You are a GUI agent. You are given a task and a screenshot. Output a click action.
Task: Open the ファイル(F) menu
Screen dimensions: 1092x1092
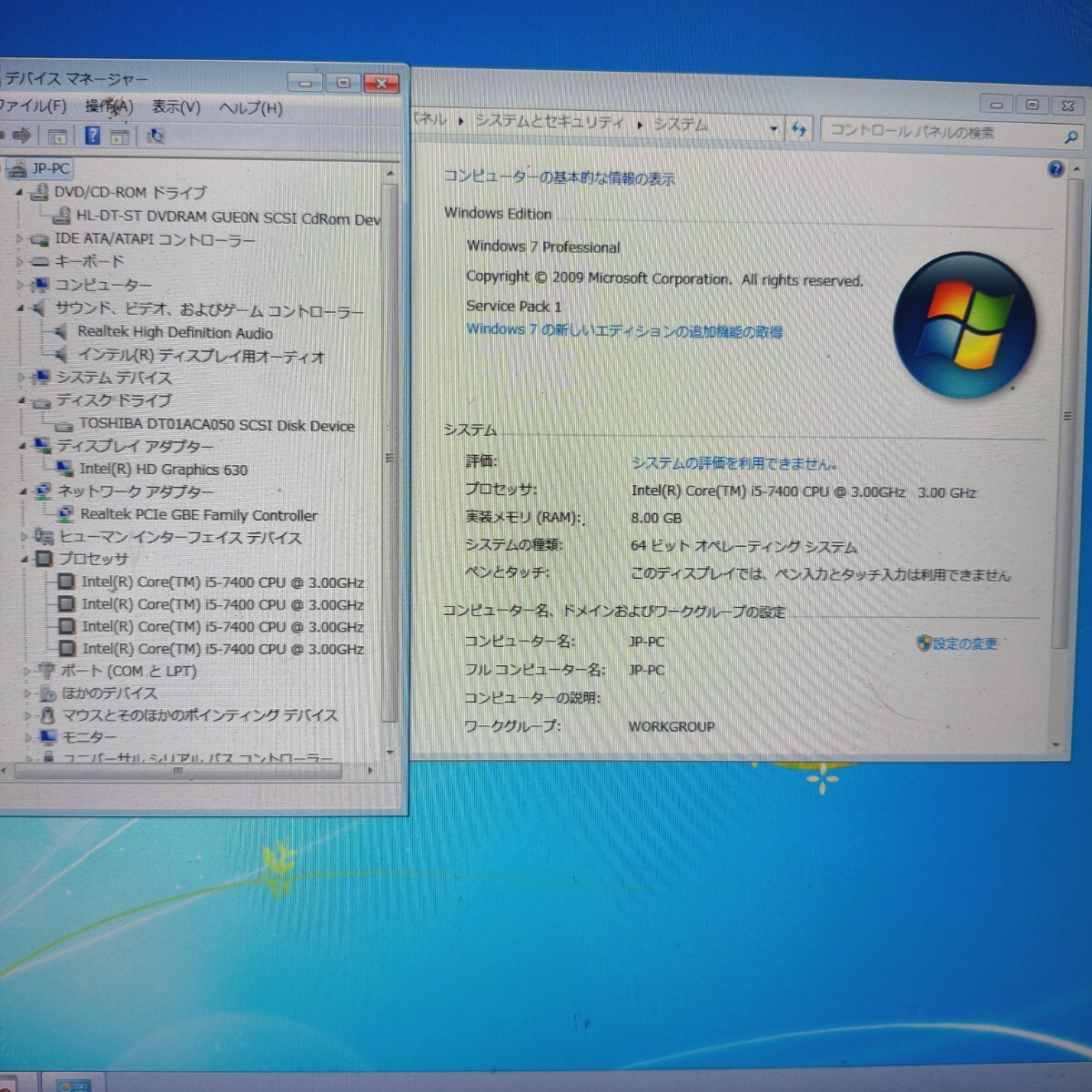coord(33,106)
